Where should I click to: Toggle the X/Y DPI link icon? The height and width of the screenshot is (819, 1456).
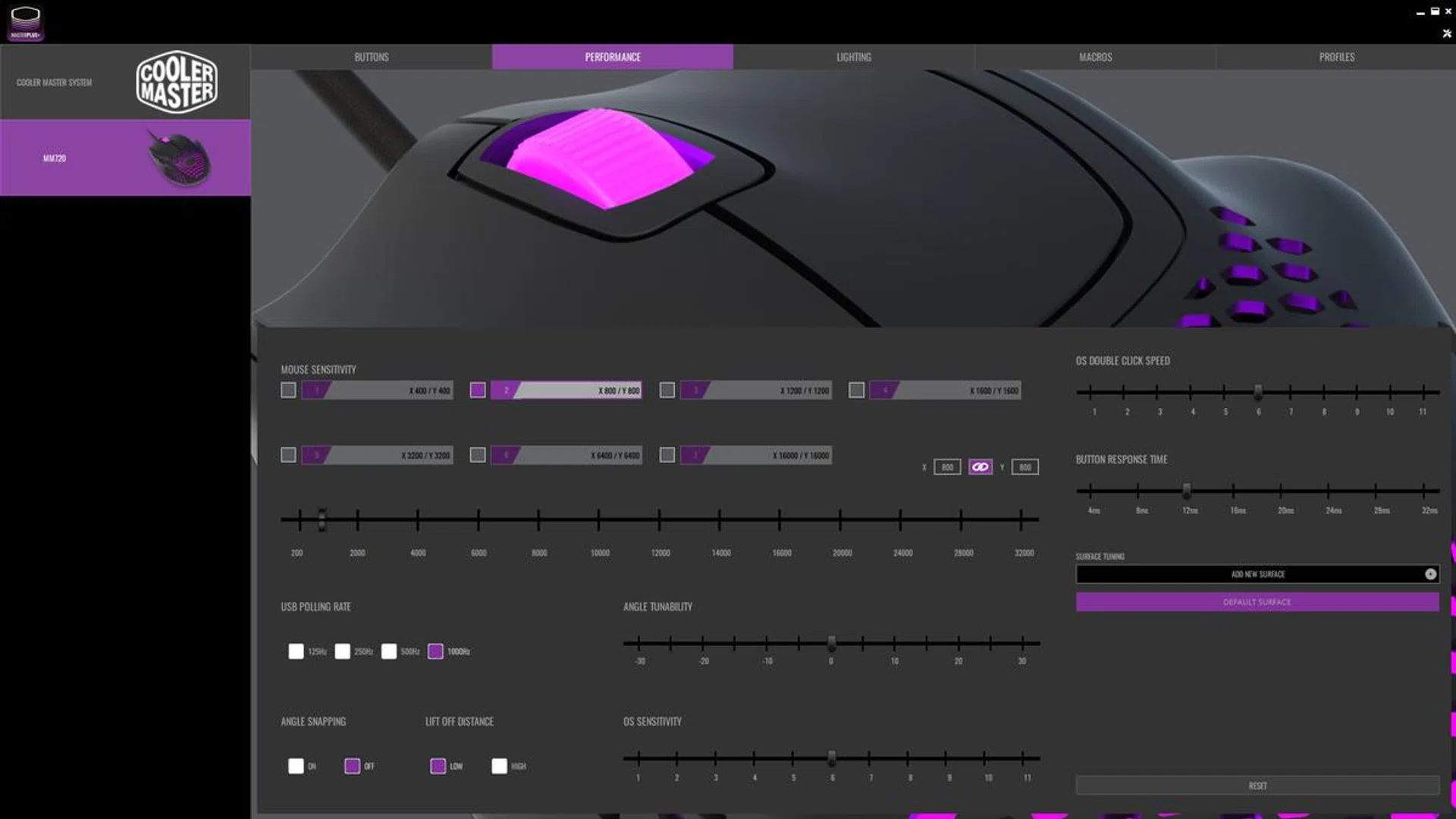point(980,467)
